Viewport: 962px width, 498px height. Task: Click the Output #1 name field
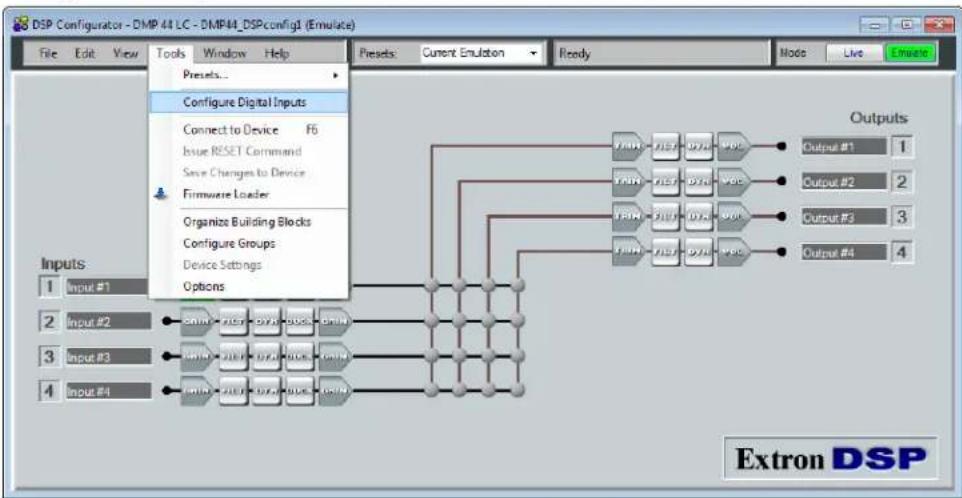[x=844, y=147]
